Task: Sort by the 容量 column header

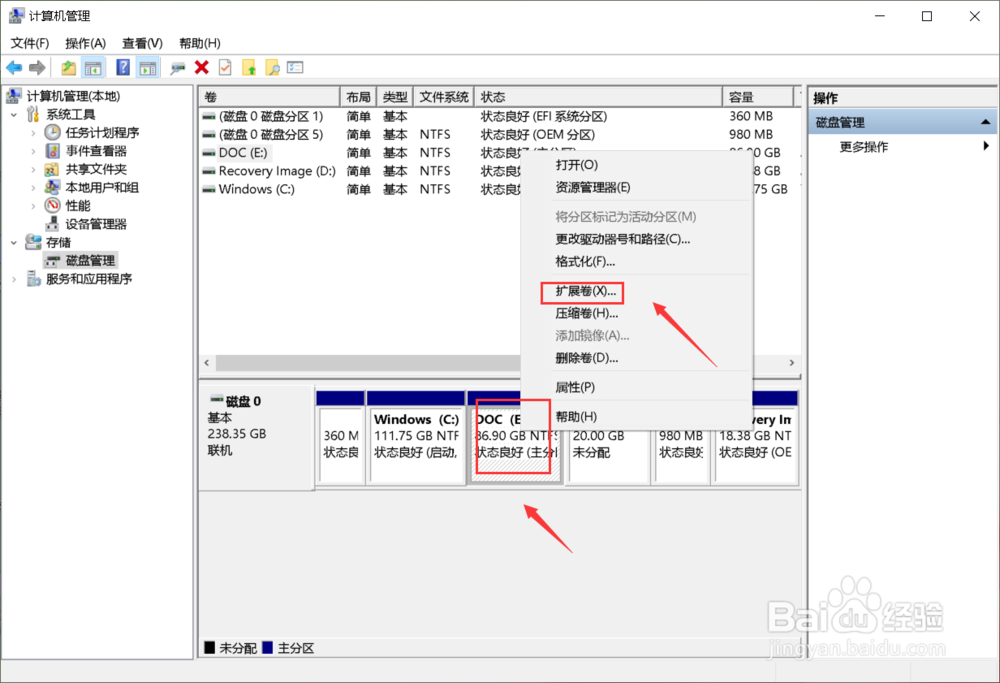Action: (758, 97)
